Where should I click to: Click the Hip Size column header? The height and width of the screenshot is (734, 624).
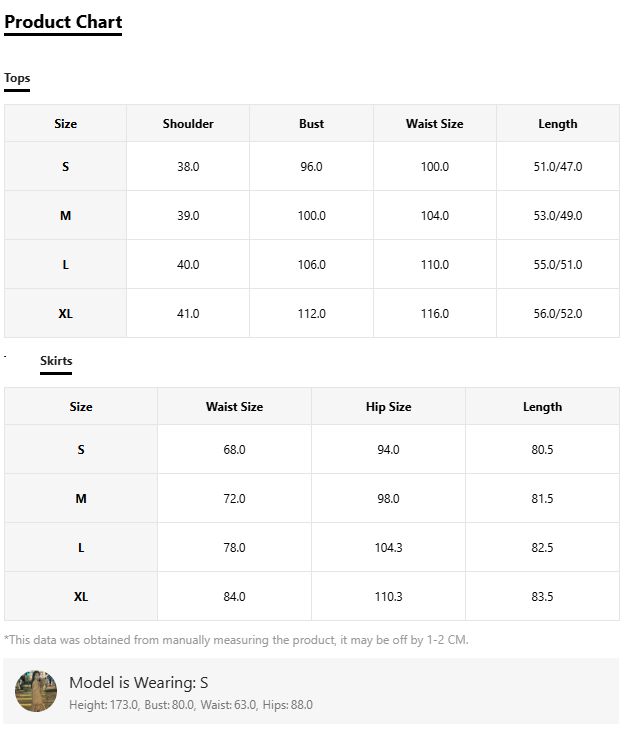click(x=389, y=407)
